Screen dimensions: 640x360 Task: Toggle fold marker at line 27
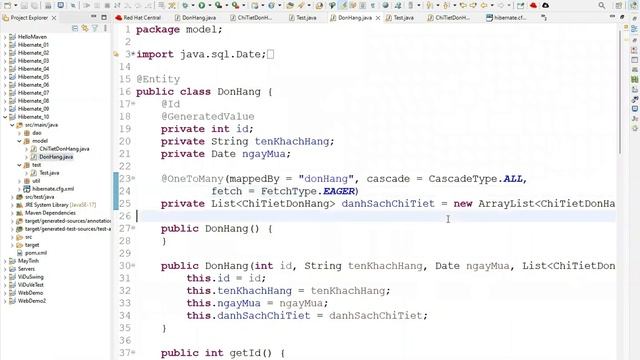point(133,229)
